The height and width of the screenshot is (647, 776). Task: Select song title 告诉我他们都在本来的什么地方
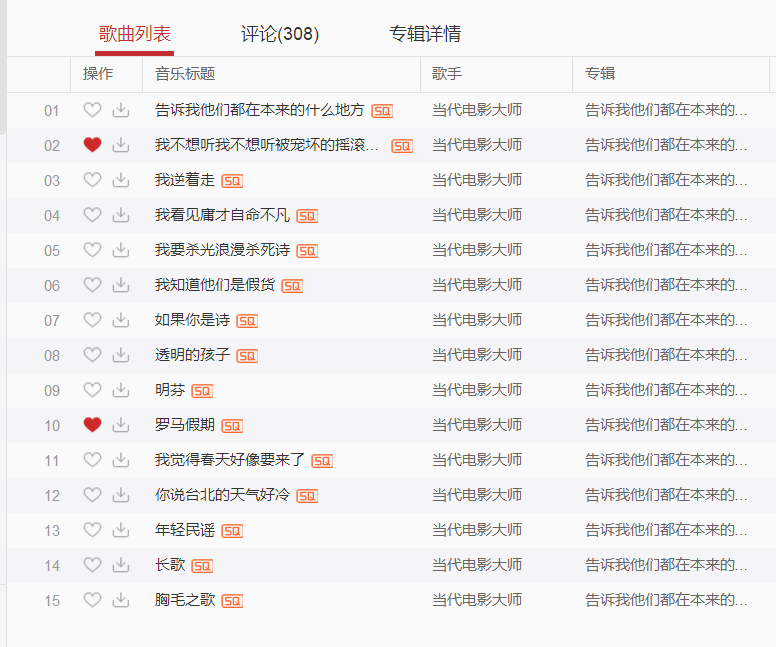[260, 110]
